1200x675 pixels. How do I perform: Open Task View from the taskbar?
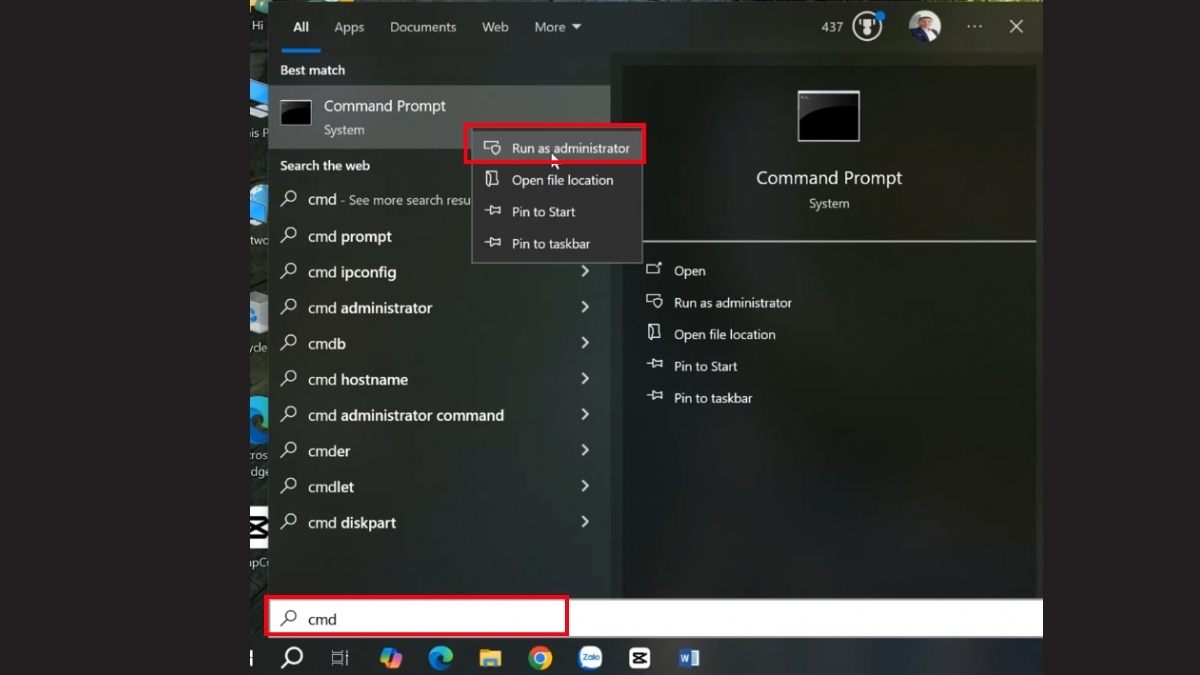point(340,657)
